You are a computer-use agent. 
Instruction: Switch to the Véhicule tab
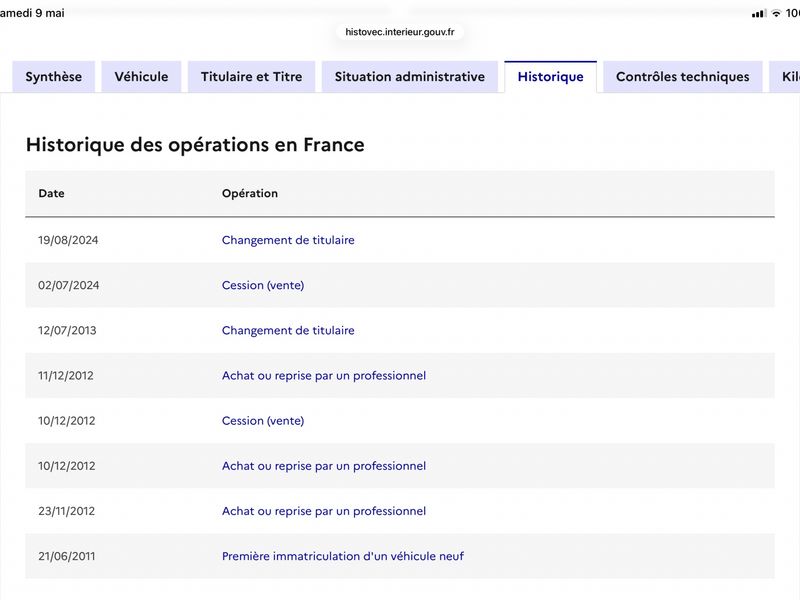tap(141, 77)
